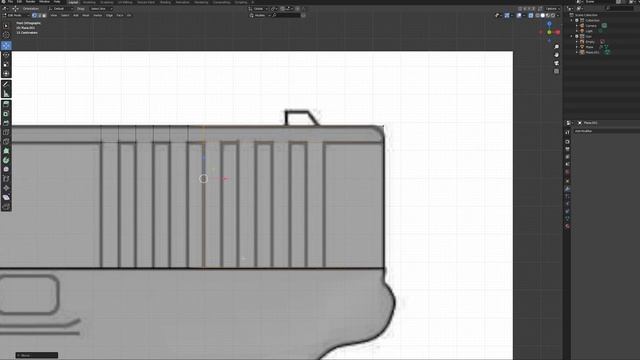Enable vertex select mode

click(34, 15)
